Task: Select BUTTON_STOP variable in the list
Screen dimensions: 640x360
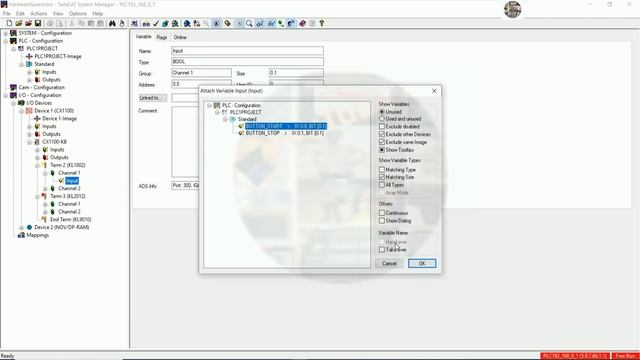Action: [x=285, y=133]
